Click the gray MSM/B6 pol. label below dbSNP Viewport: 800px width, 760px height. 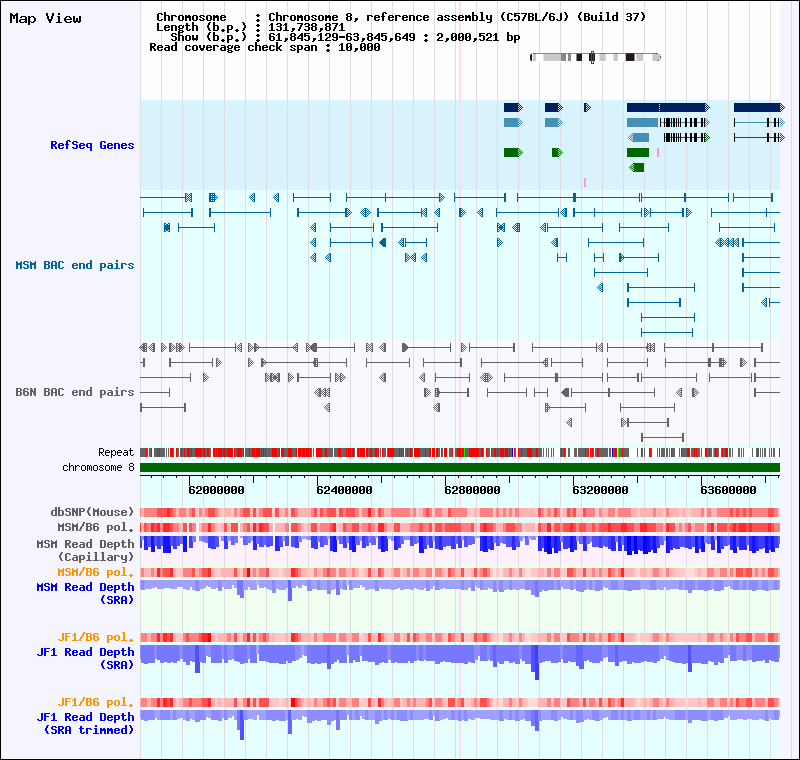point(95,527)
